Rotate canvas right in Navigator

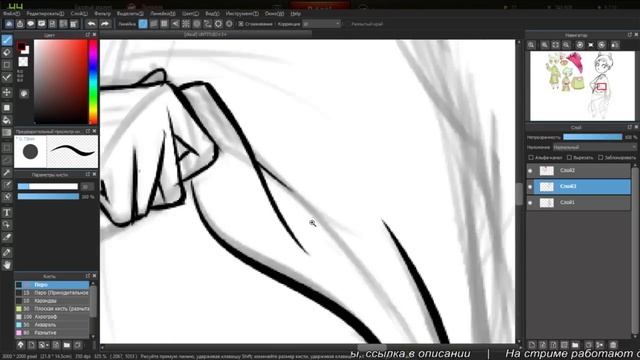[602, 45]
